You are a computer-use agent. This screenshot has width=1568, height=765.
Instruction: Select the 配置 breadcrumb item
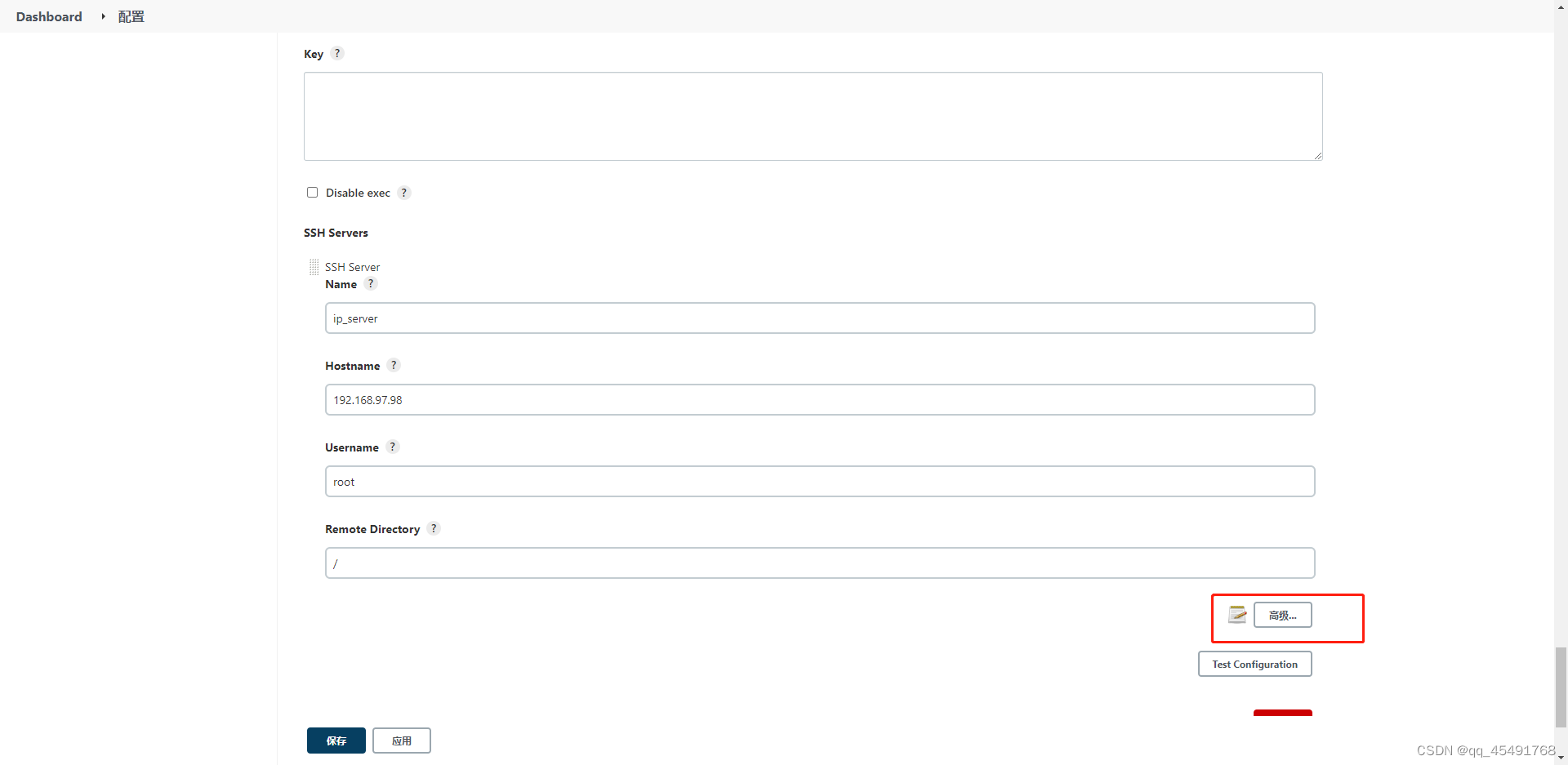131,16
